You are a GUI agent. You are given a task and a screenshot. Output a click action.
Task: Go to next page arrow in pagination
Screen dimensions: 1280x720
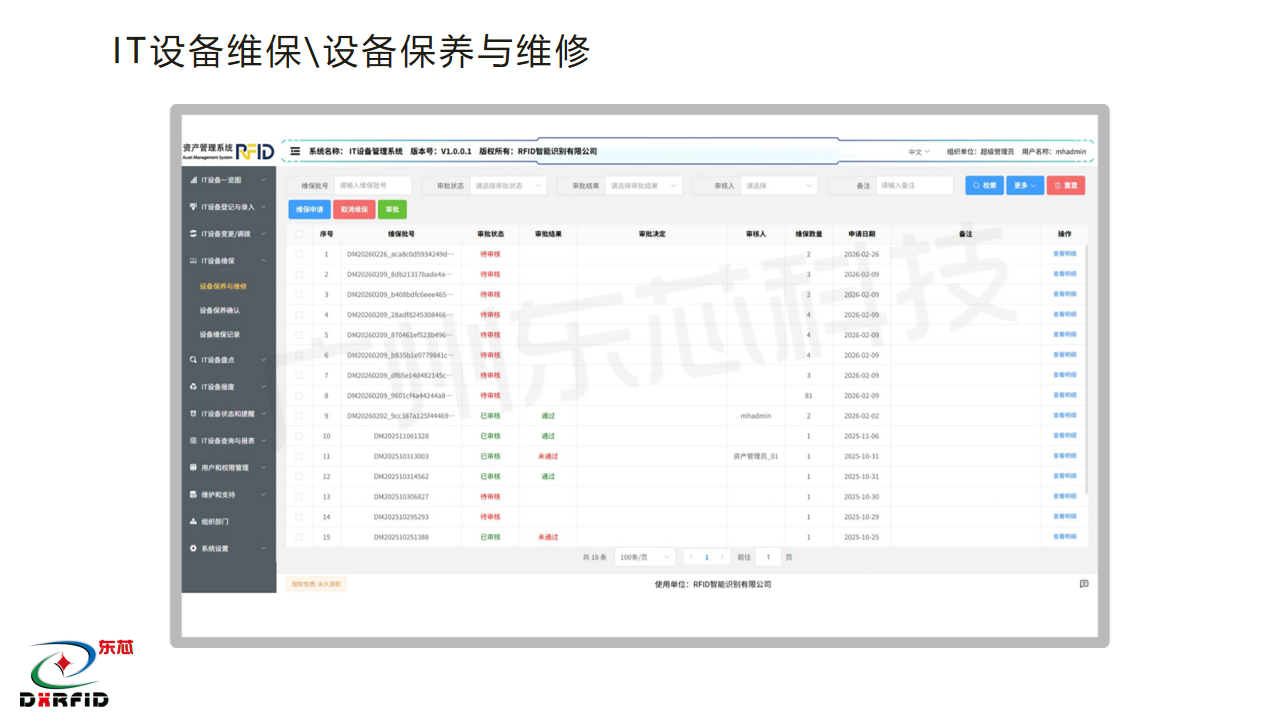722,557
